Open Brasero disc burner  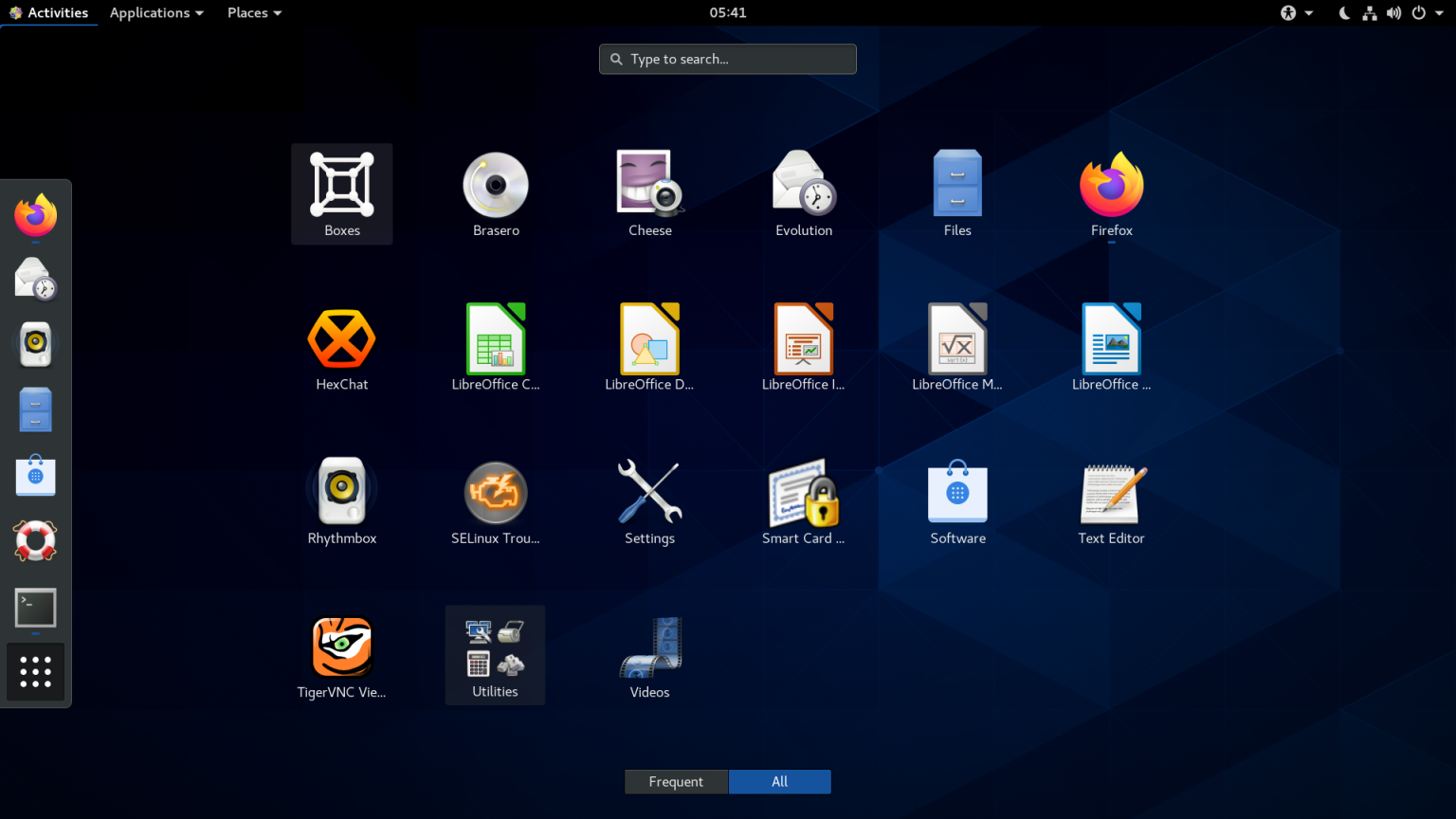point(495,184)
